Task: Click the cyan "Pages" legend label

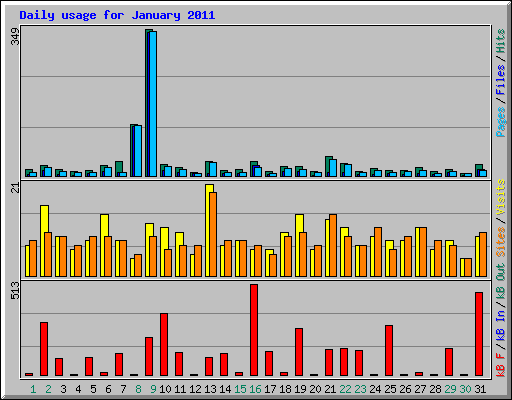Action: (x=500, y=122)
